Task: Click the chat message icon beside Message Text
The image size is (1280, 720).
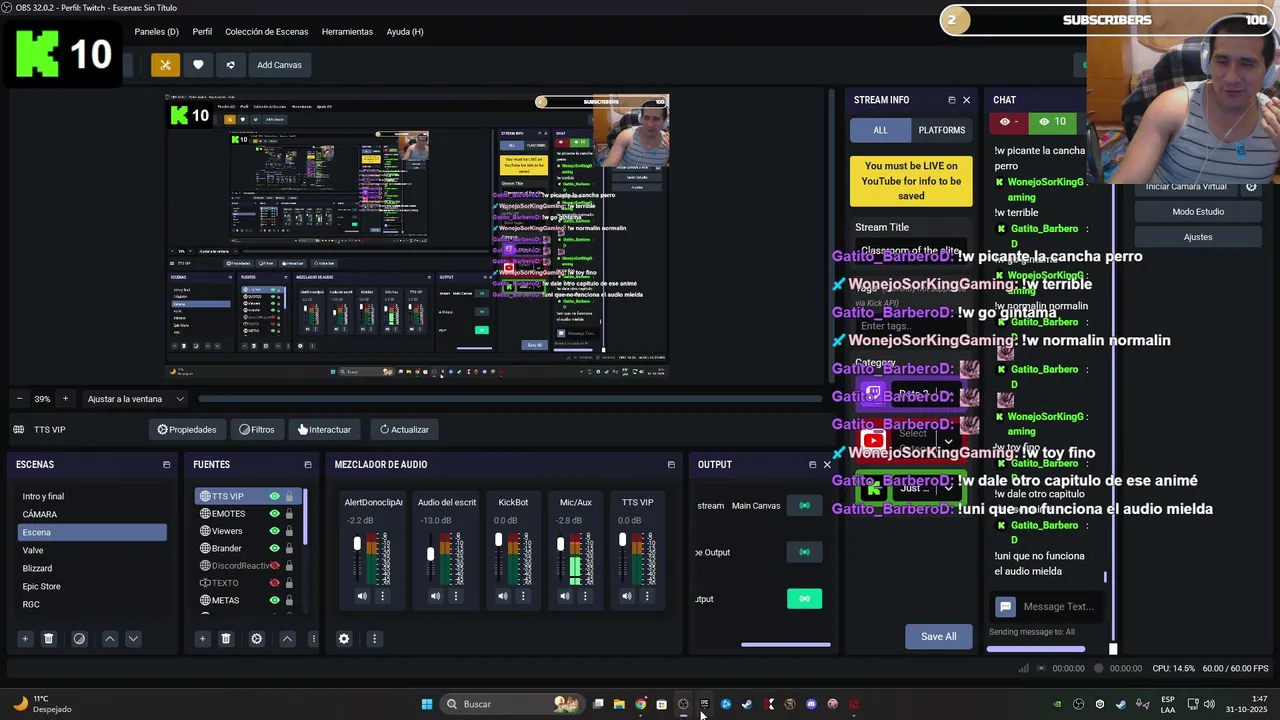Action: (x=1005, y=606)
